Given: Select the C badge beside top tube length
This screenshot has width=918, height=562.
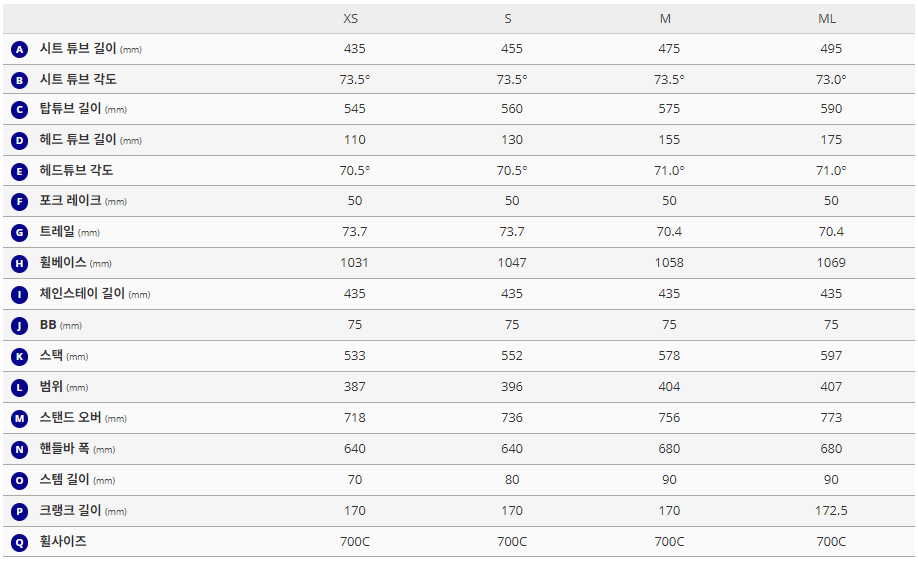Looking at the screenshot, I should (19, 110).
